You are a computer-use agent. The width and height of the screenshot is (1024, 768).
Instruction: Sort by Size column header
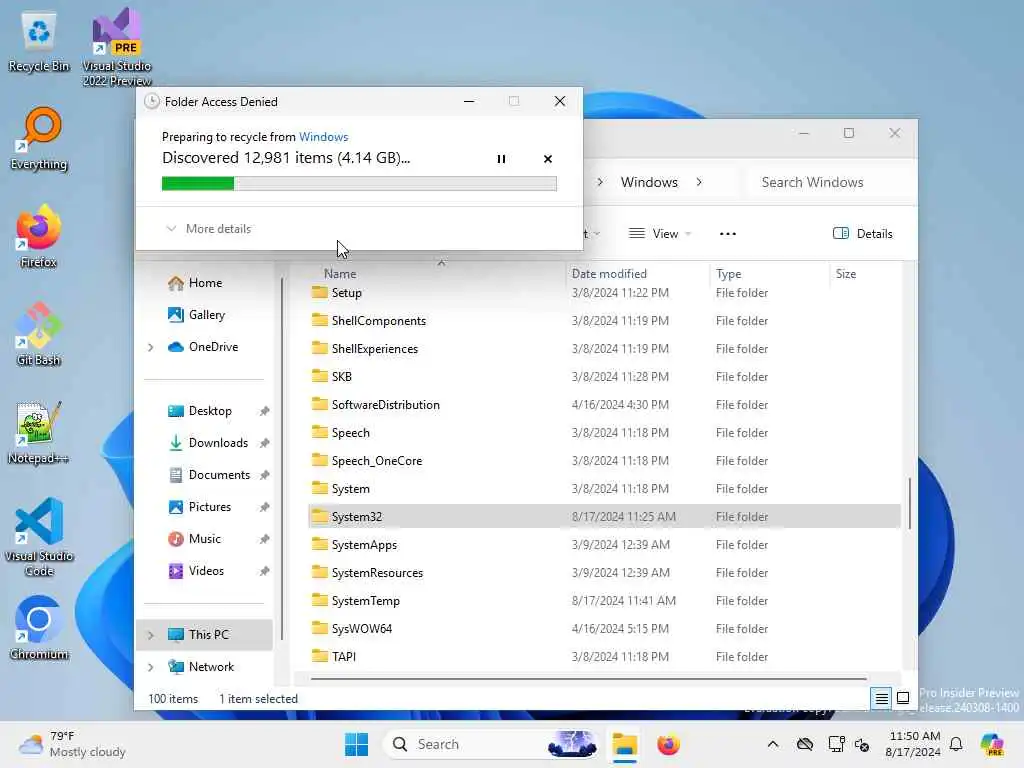[846, 274]
